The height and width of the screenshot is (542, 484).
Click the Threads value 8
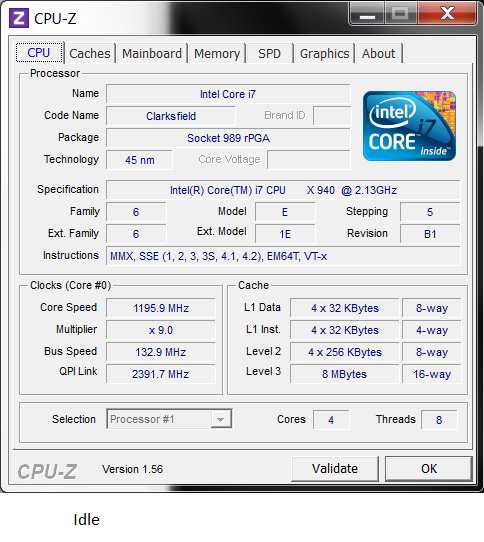coord(439,420)
